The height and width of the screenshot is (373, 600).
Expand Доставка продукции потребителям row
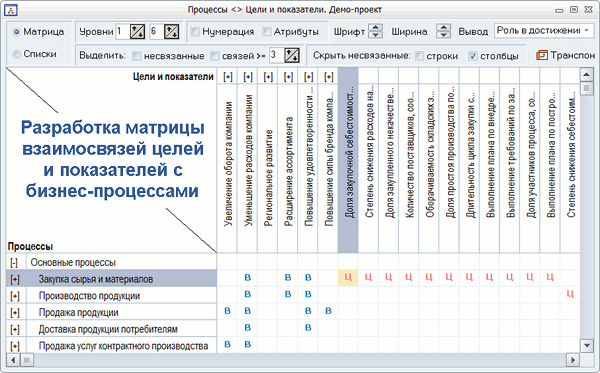click(15, 329)
